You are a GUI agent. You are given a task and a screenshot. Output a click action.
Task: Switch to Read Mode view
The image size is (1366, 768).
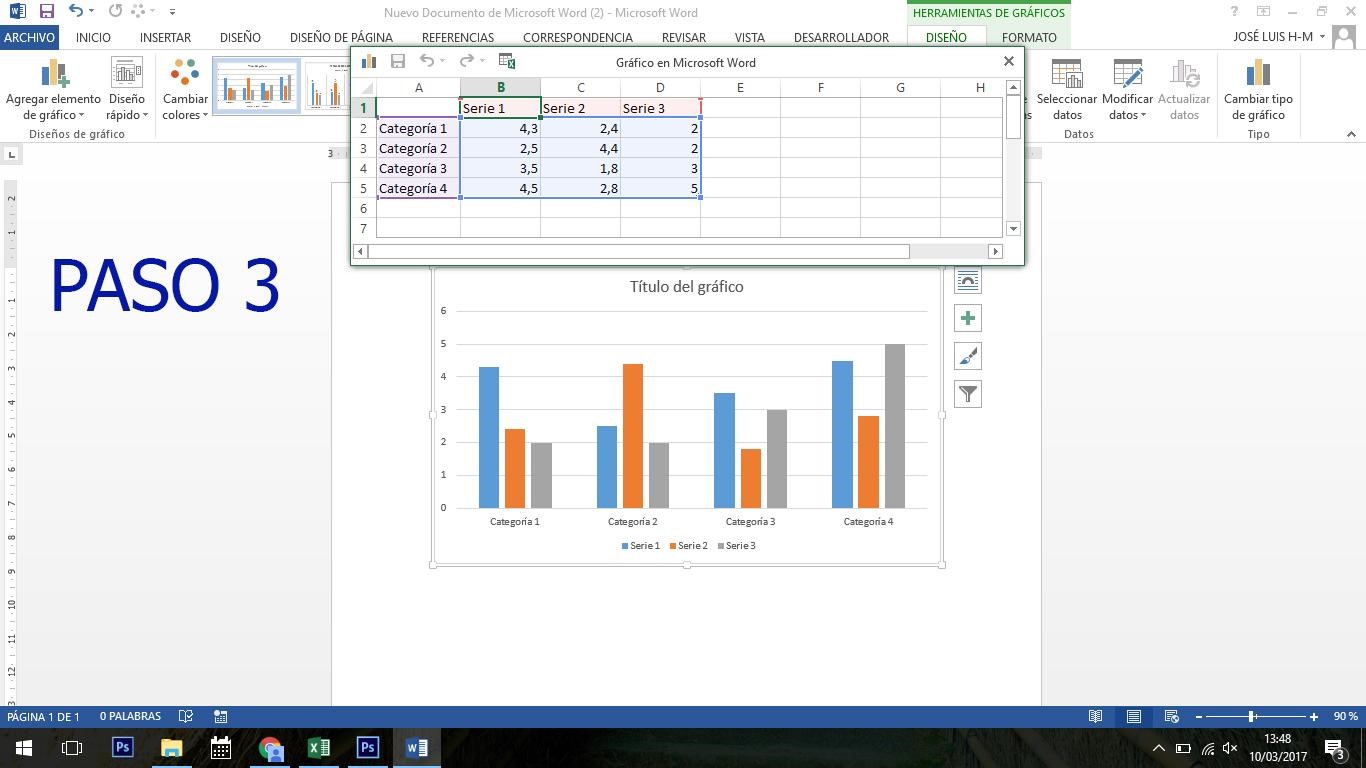coord(1095,716)
